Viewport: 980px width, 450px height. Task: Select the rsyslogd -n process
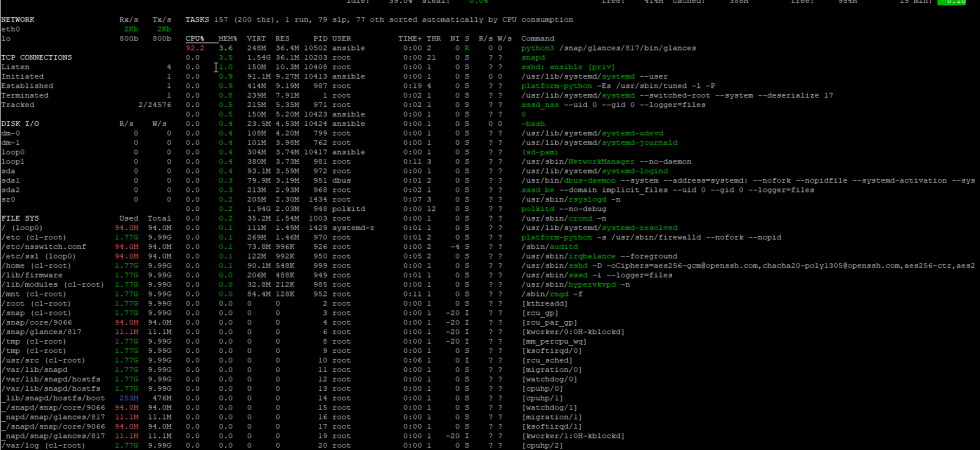click(571, 199)
